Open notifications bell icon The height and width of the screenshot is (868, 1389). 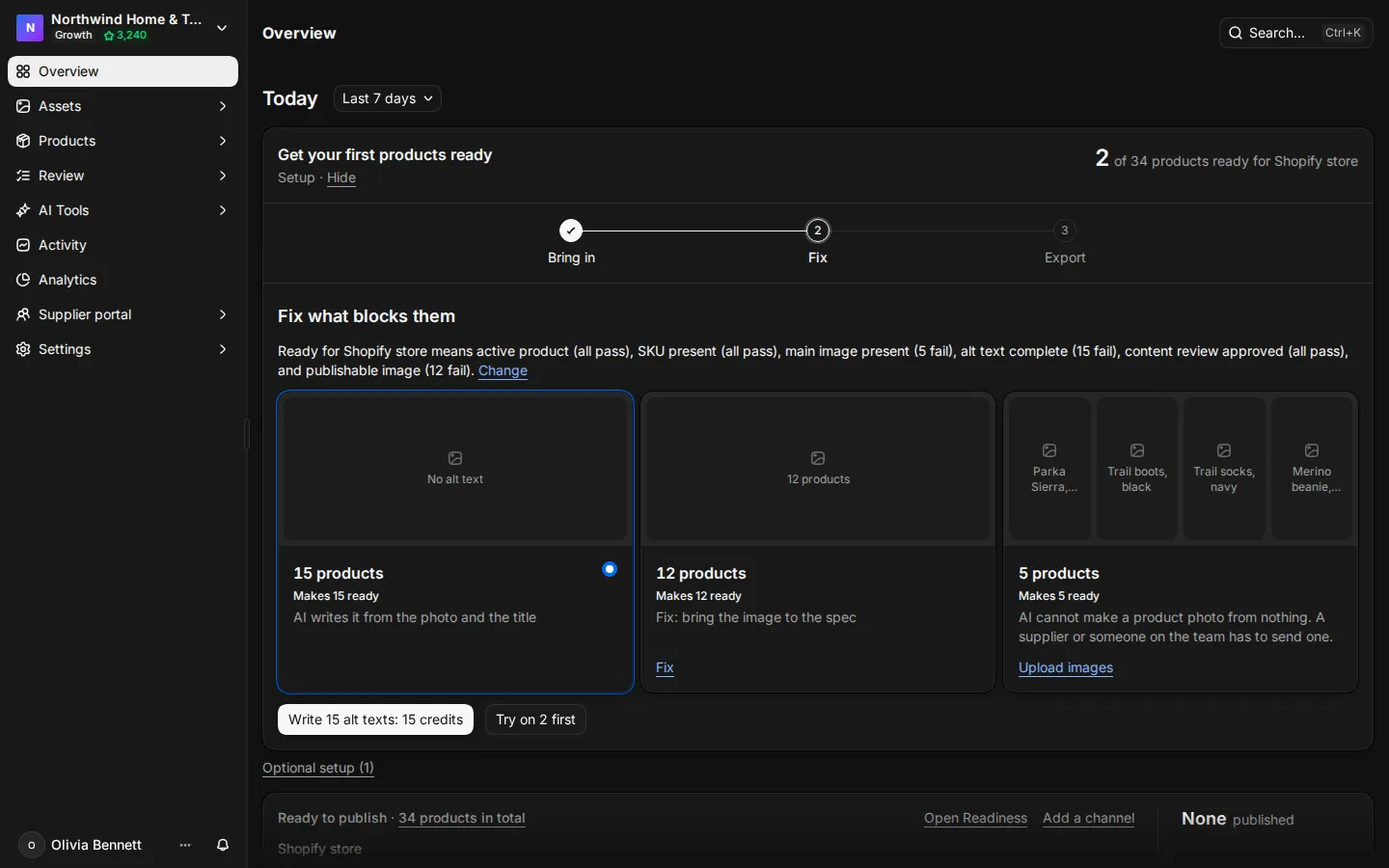pos(223,845)
